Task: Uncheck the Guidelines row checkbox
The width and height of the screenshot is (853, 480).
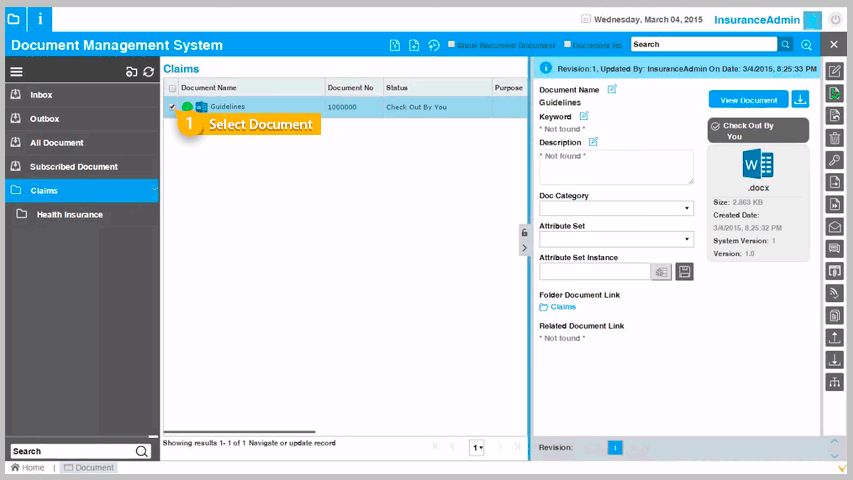Action: click(x=172, y=107)
